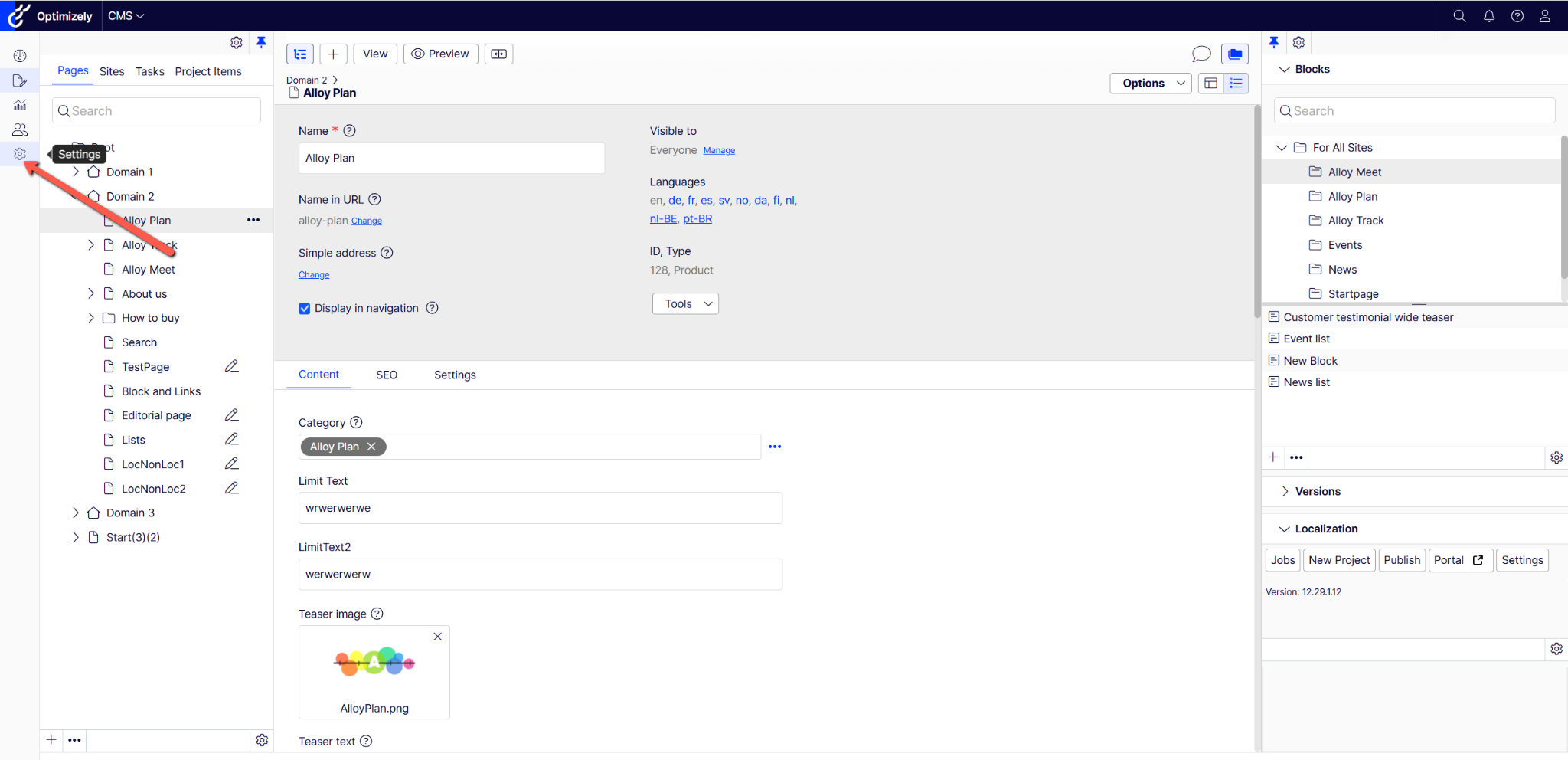1568x760 pixels.
Task: Collapse the Blocks gadget
Action: click(1285, 69)
